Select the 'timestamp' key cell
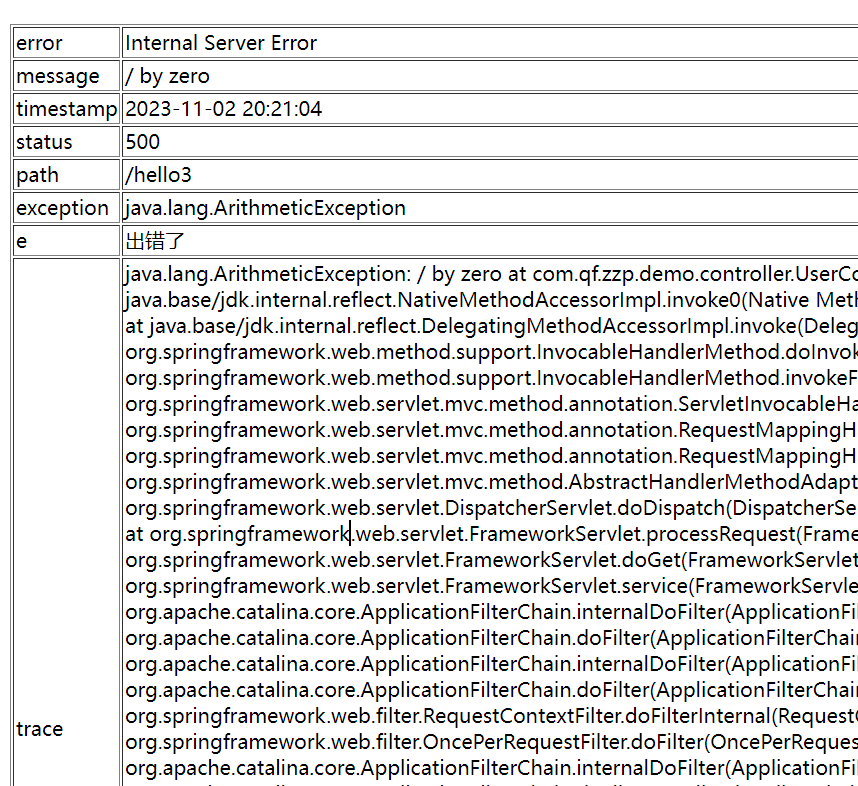This screenshot has width=858, height=786. coord(66,108)
